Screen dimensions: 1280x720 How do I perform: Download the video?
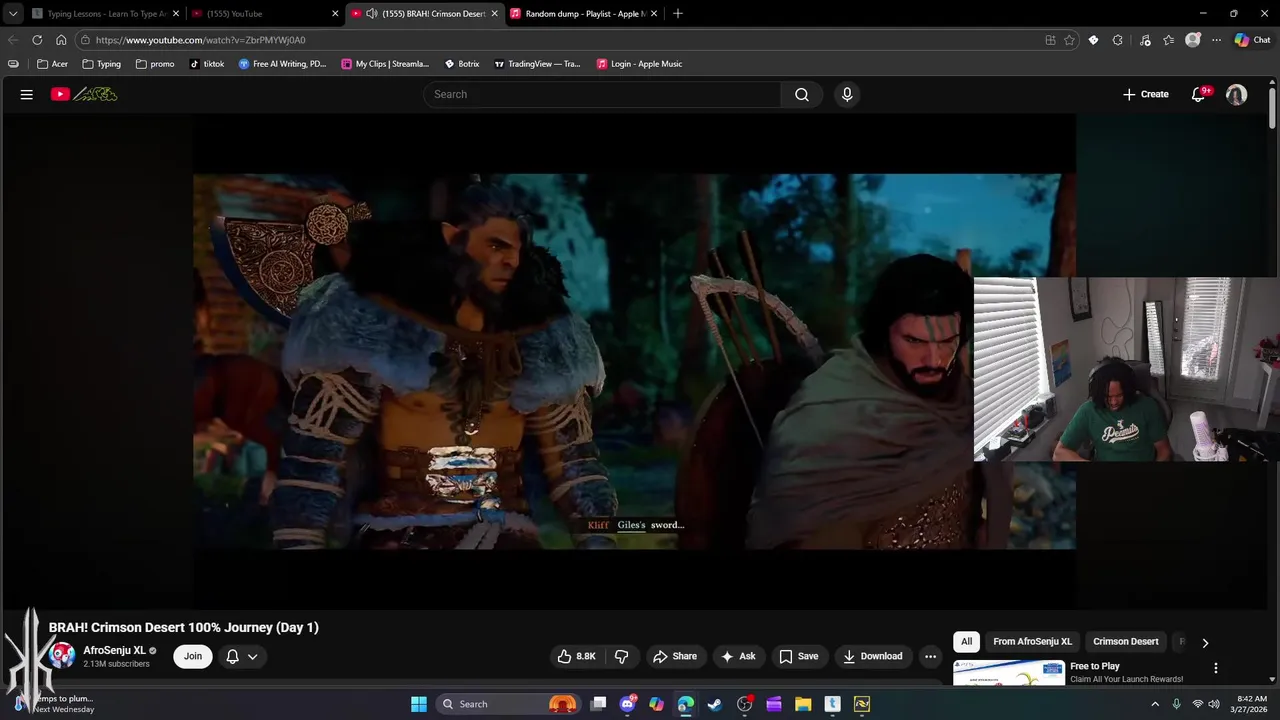coord(873,656)
